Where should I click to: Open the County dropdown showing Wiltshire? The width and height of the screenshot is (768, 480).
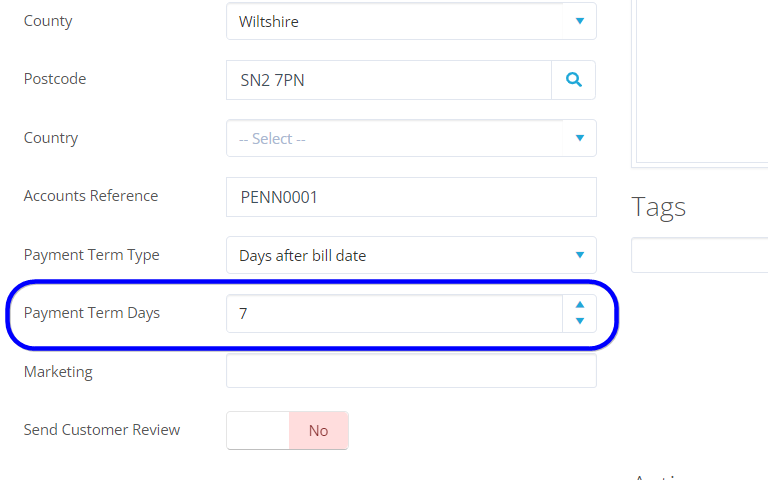(x=400, y=21)
